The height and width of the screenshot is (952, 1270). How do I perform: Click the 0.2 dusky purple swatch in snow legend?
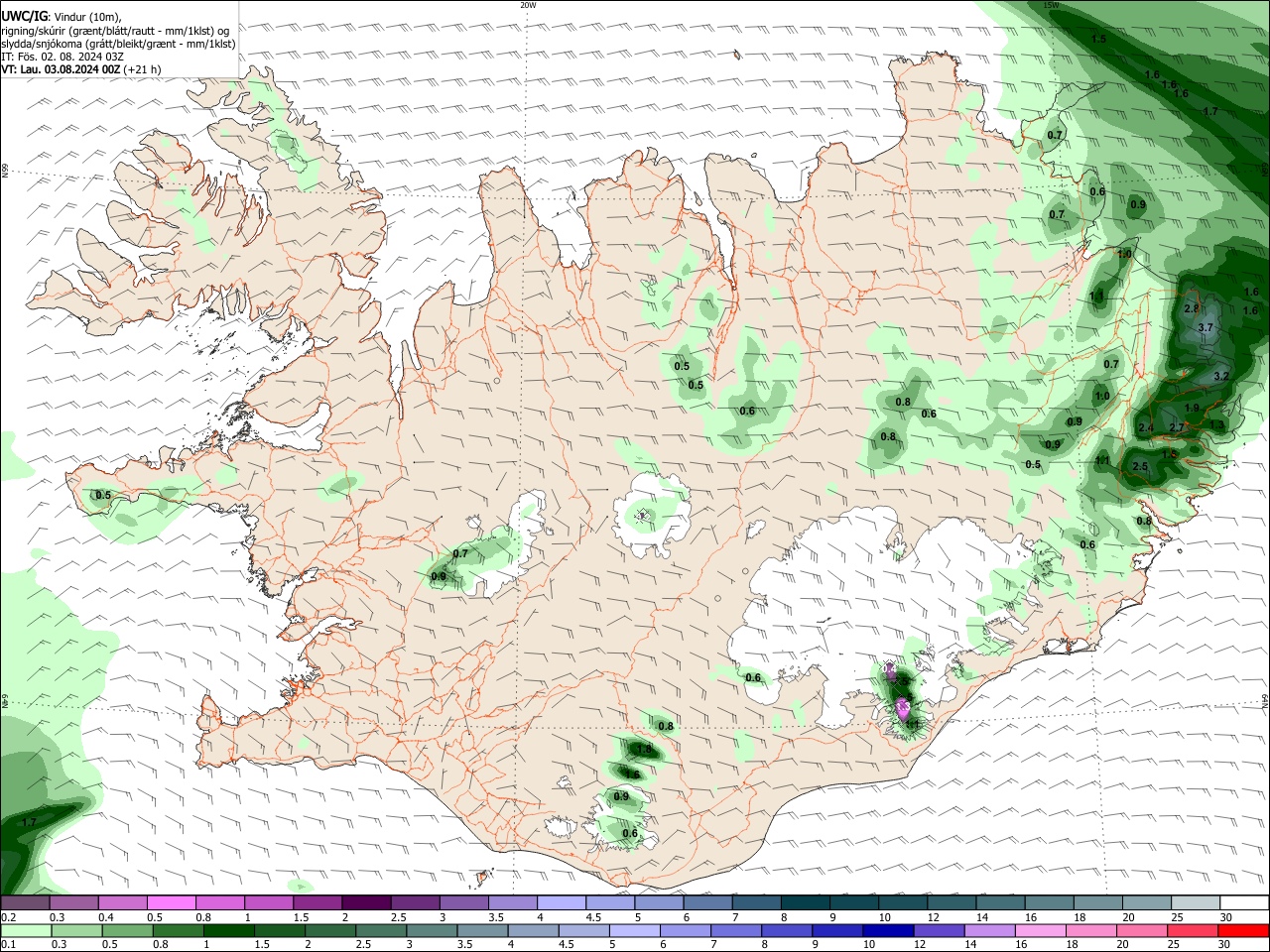(25, 902)
